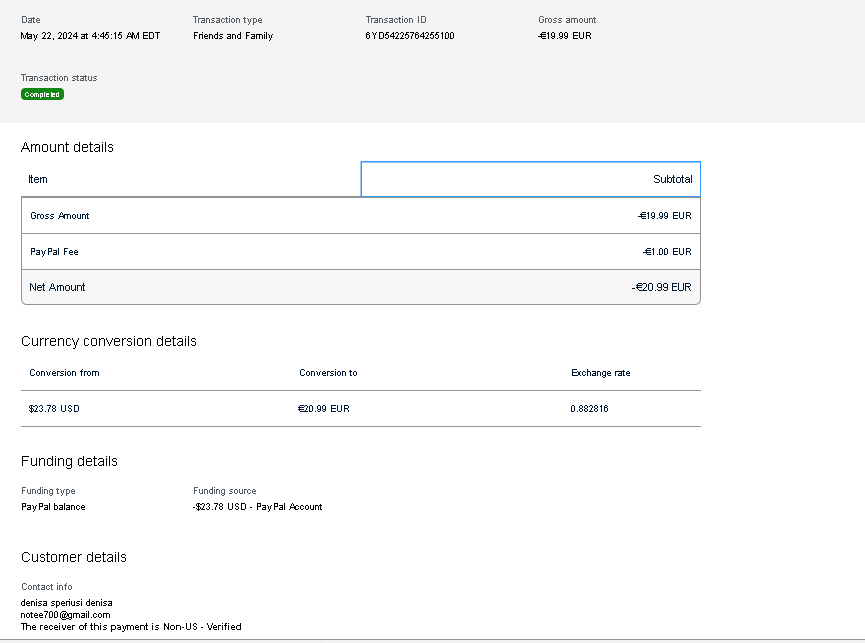Click the Currency conversion details heading
This screenshot has width=865, height=643.
pos(109,341)
